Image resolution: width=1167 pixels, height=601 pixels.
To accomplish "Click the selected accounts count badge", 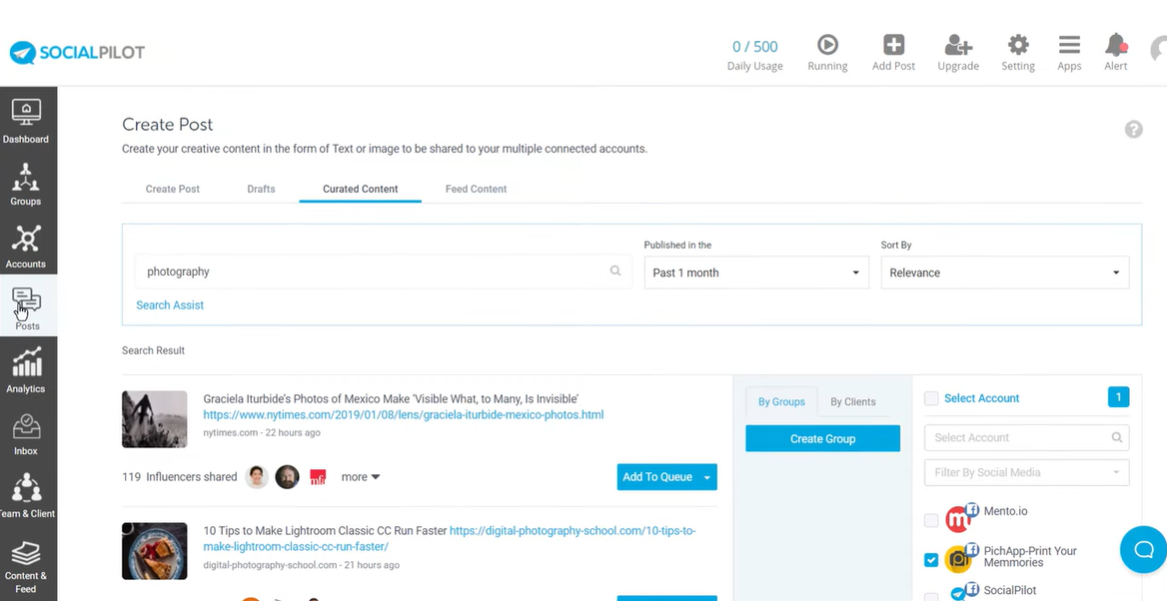I will [1118, 397].
